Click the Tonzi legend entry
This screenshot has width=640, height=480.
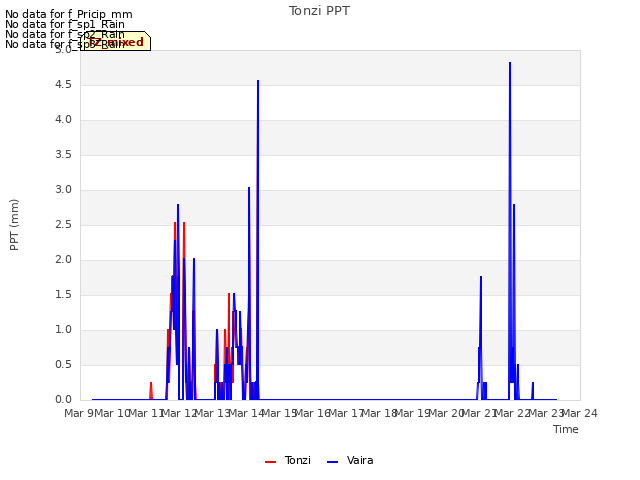(288, 460)
